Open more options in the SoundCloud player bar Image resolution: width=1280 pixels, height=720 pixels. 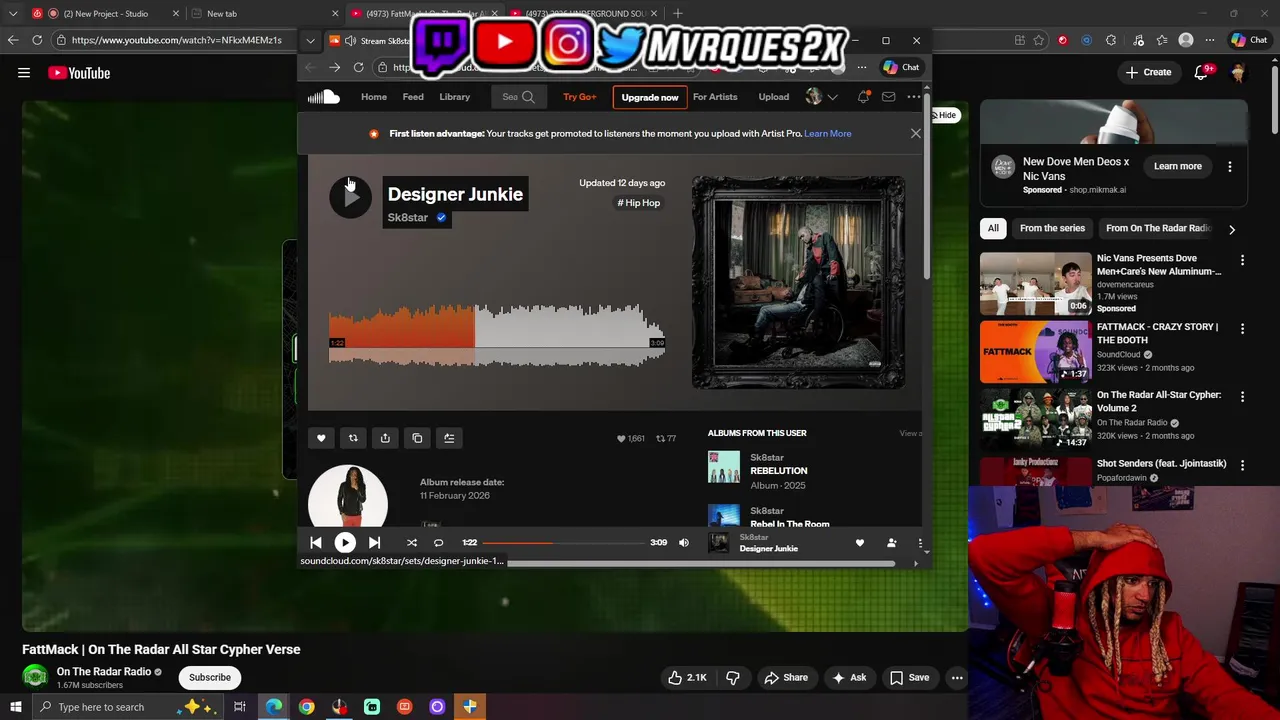click(x=920, y=543)
